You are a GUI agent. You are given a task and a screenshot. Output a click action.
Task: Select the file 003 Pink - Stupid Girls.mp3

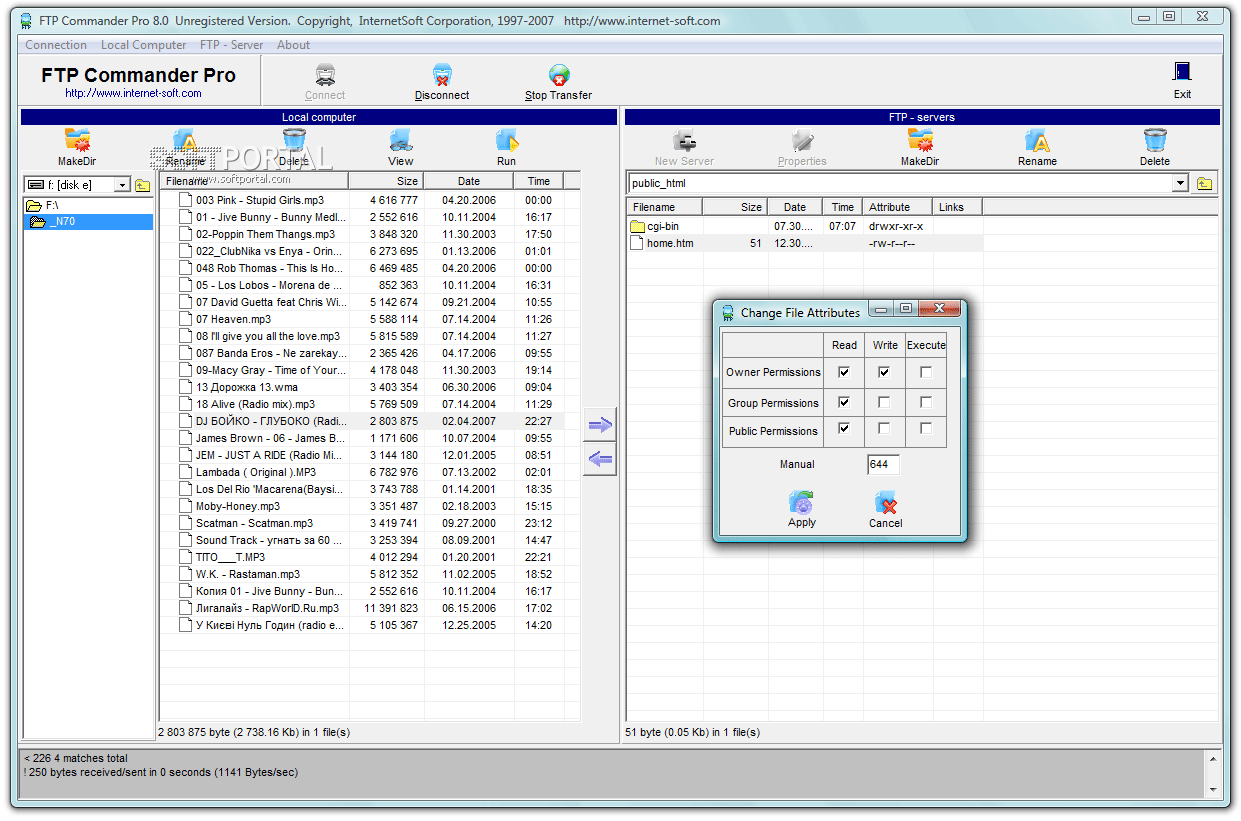coord(260,200)
